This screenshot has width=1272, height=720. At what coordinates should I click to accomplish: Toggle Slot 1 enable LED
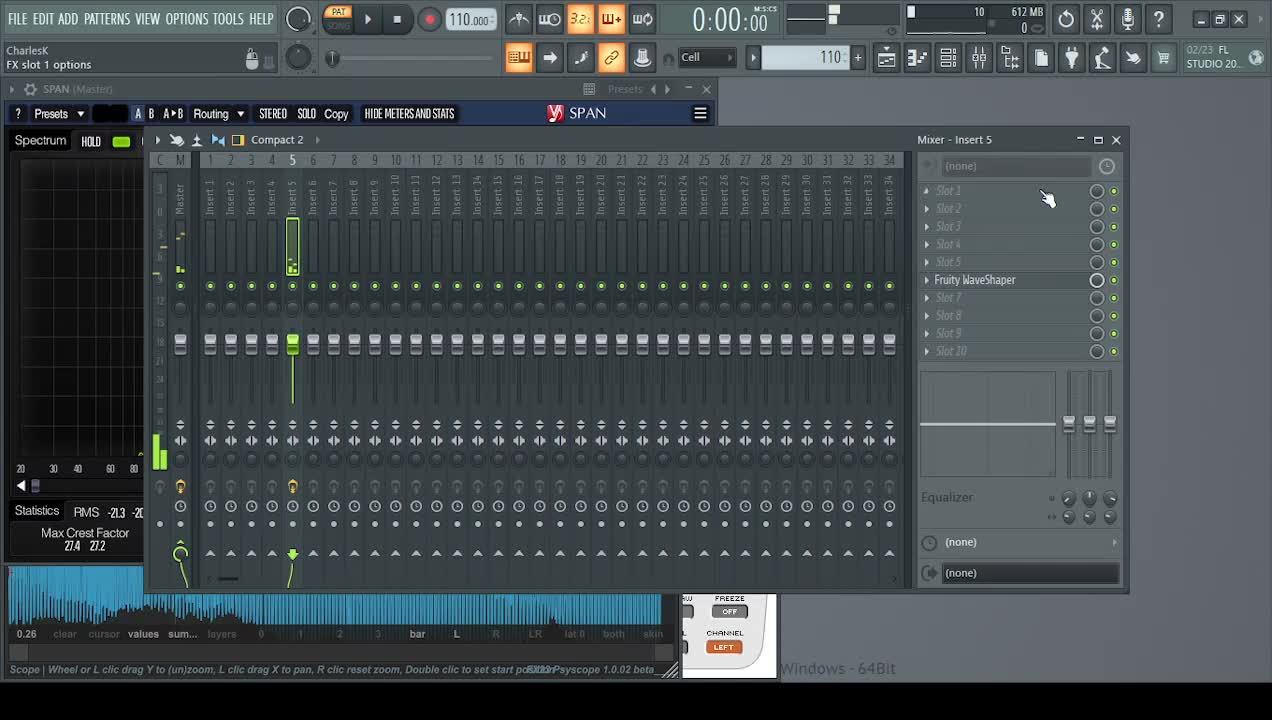point(1114,191)
